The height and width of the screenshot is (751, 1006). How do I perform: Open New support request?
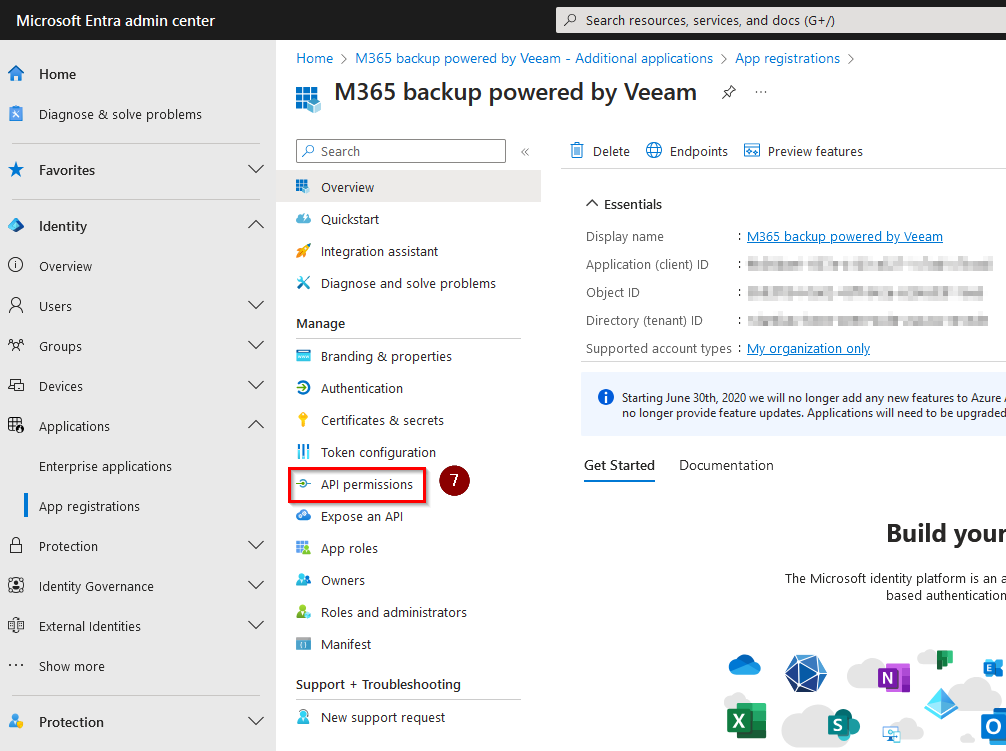(x=383, y=717)
